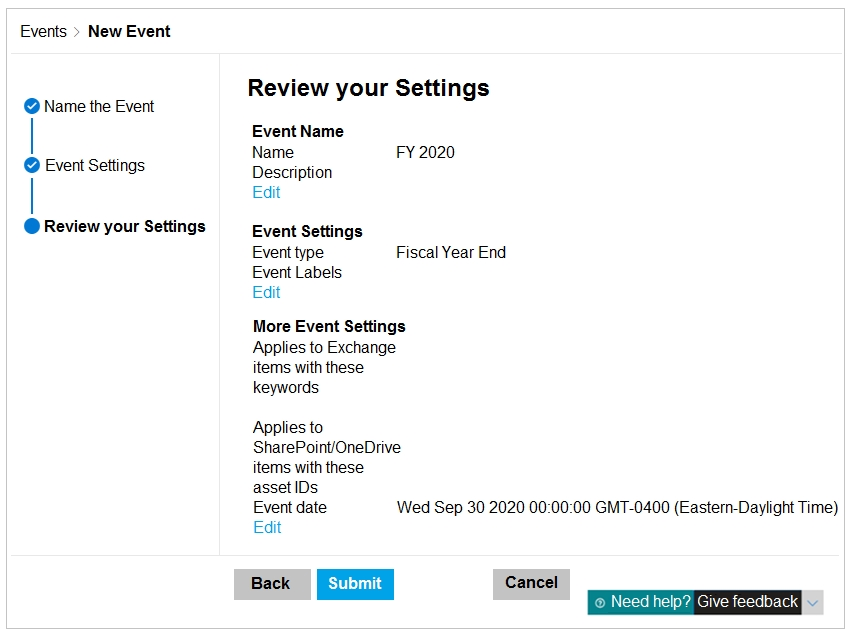
Task: Cancel the event creation
Action: 531,583
